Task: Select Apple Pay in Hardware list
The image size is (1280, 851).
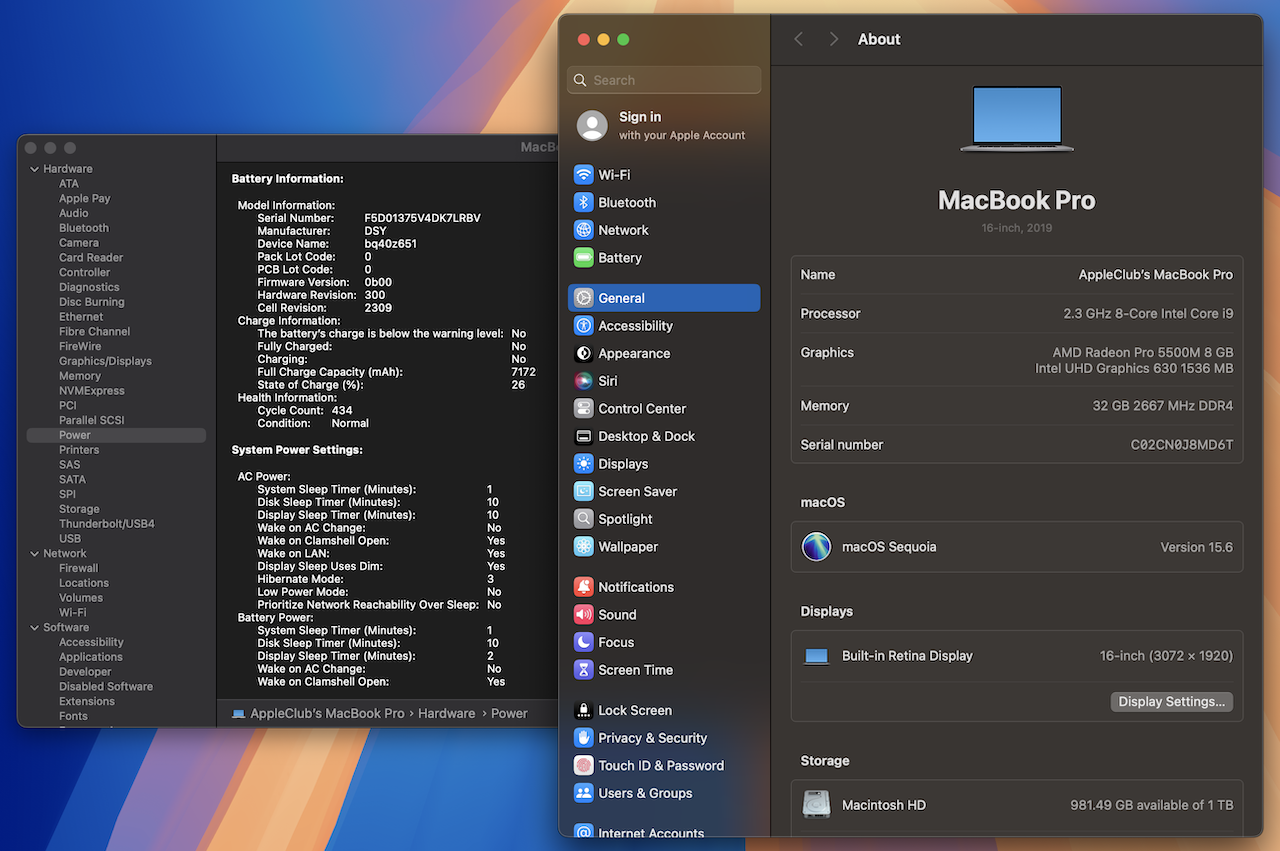Action: tap(85, 198)
